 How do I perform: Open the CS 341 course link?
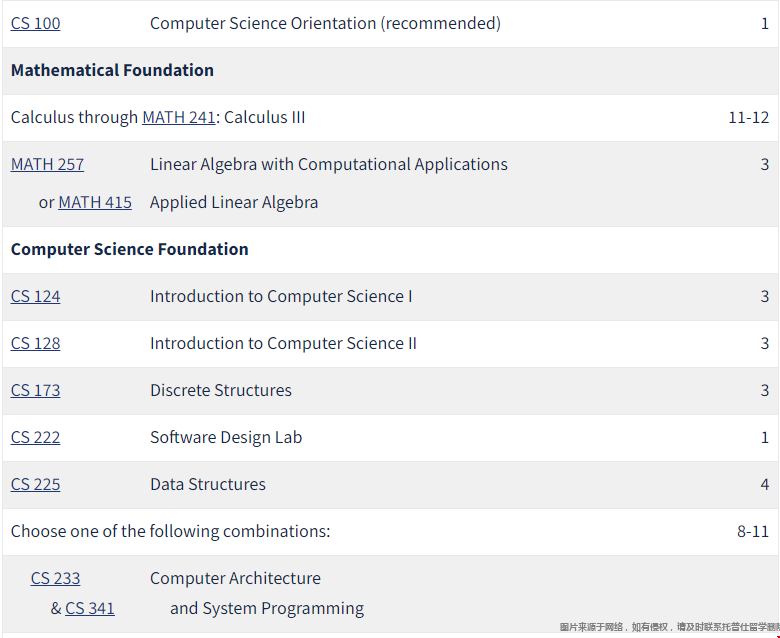(x=90, y=609)
